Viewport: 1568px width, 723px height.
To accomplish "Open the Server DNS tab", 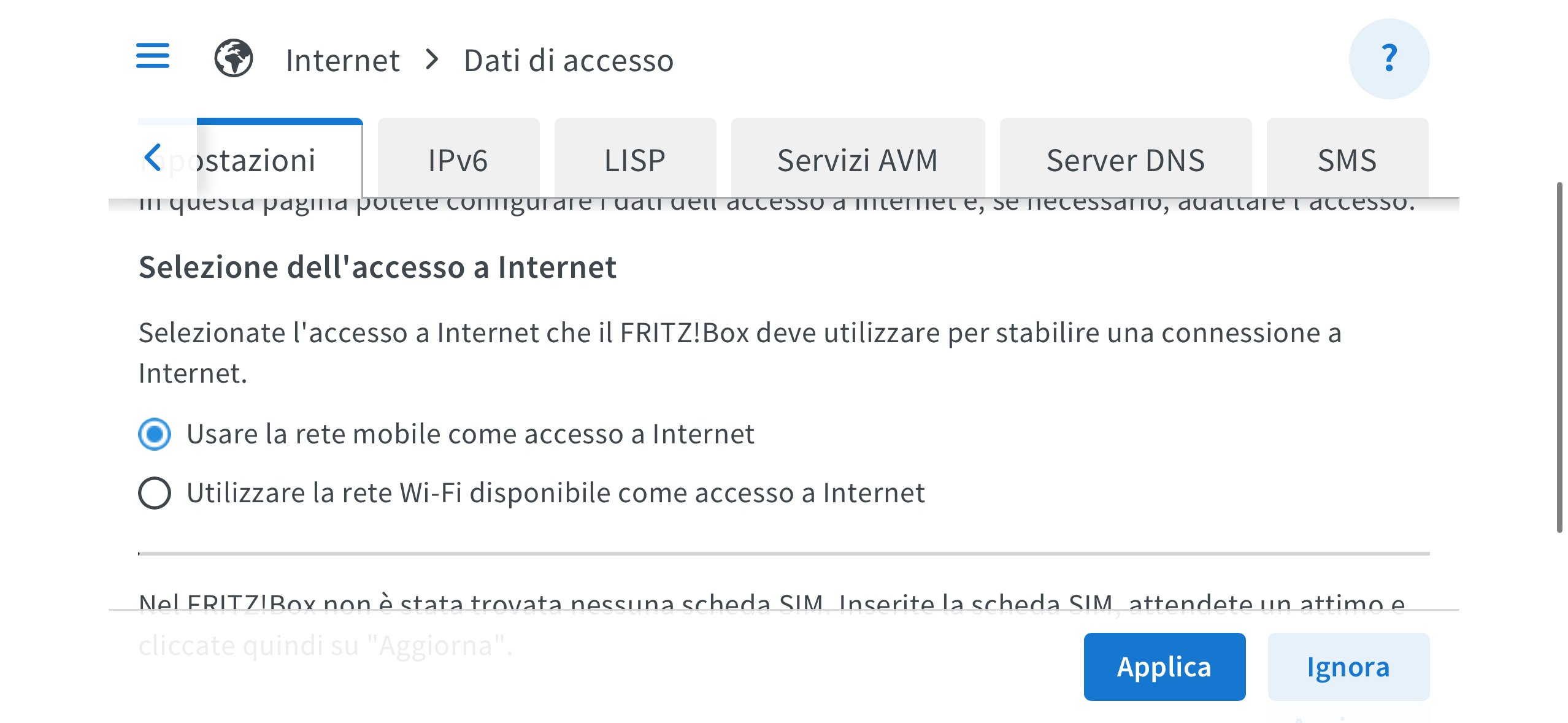I will pyautogui.click(x=1125, y=160).
